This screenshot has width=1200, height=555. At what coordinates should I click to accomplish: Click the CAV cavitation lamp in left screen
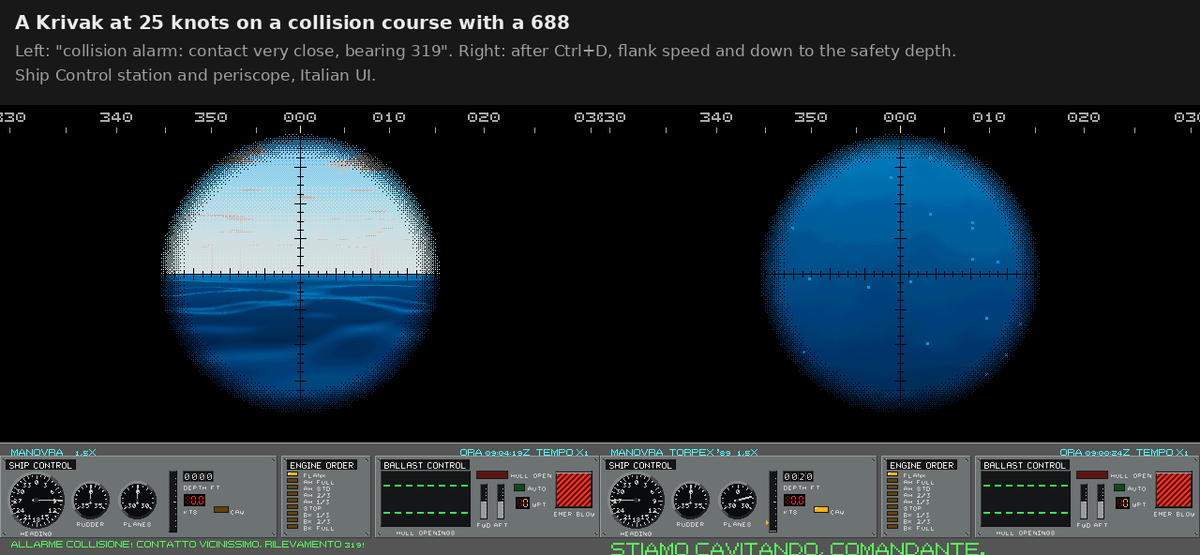[221, 509]
